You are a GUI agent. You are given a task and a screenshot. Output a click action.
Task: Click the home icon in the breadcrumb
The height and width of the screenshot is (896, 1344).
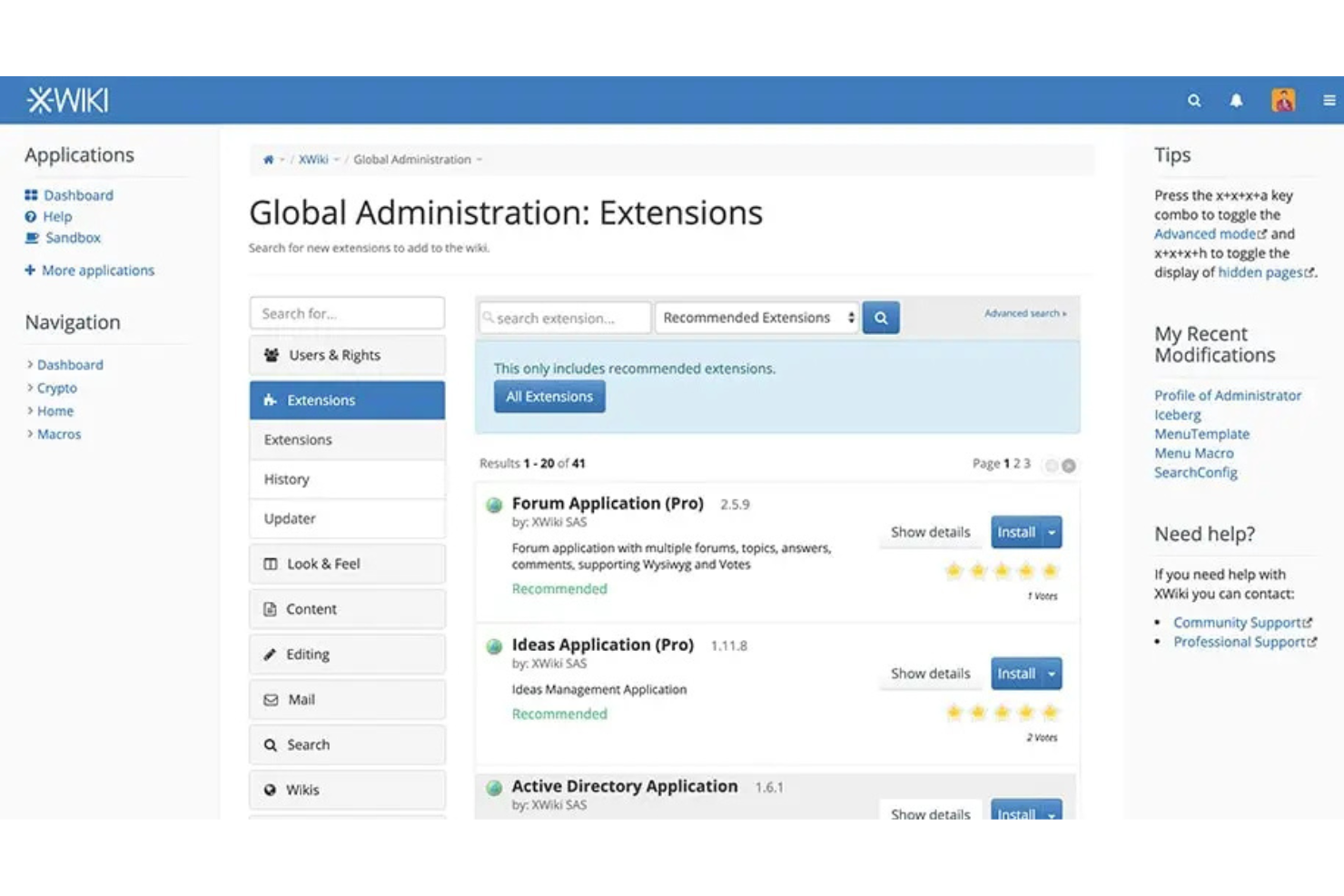(268, 160)
